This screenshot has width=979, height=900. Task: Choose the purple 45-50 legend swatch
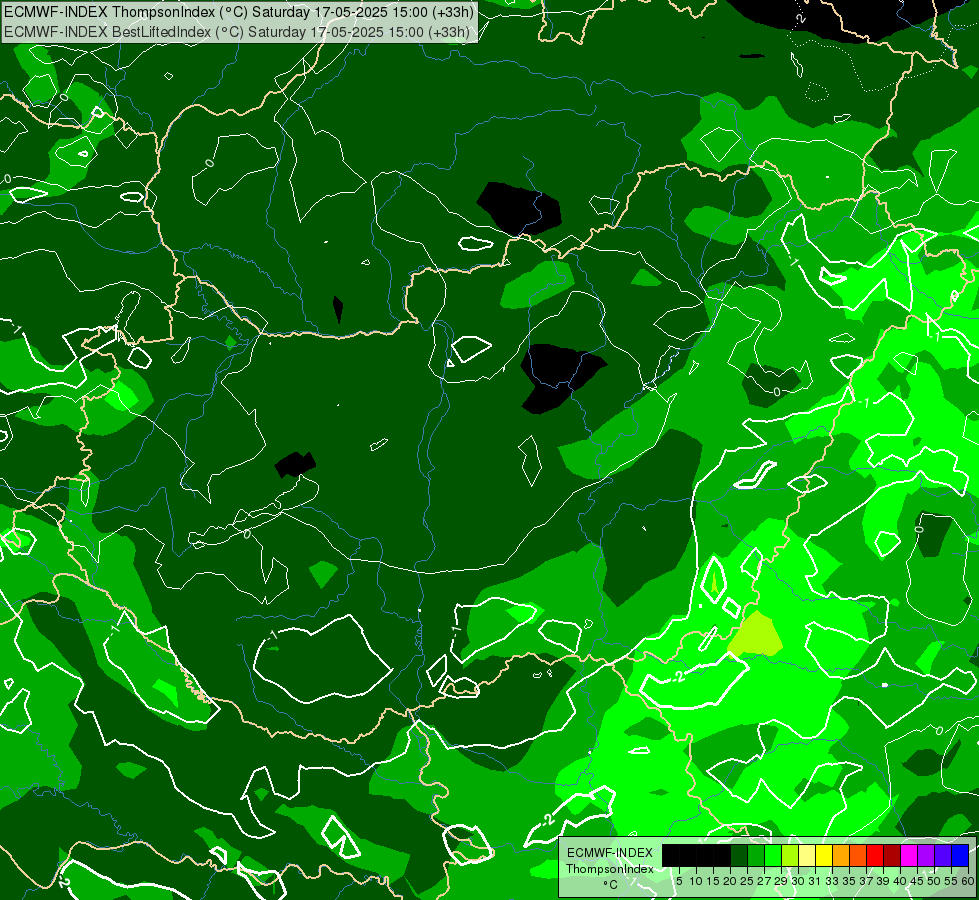point(926,855)
